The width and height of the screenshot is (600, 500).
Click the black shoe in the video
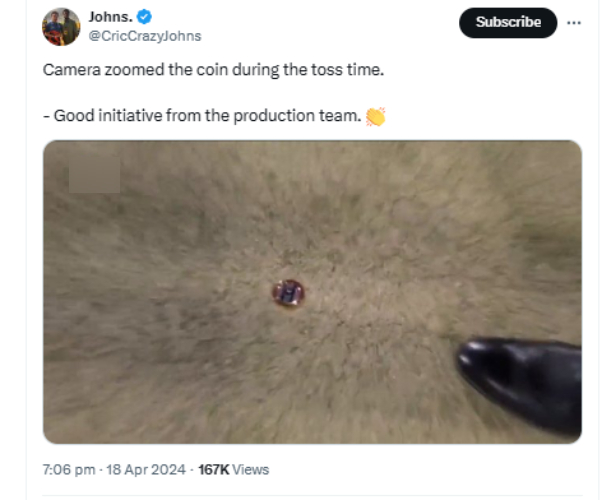coord(522,380)
